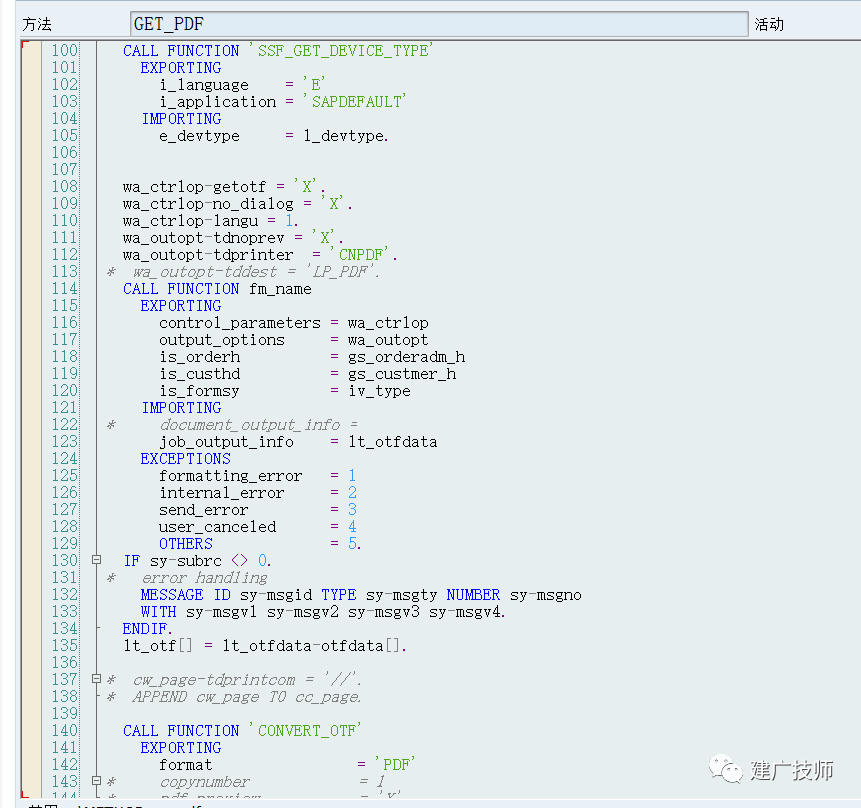Click IMPORTING keyword on line 104

click(x=181, y=119)
